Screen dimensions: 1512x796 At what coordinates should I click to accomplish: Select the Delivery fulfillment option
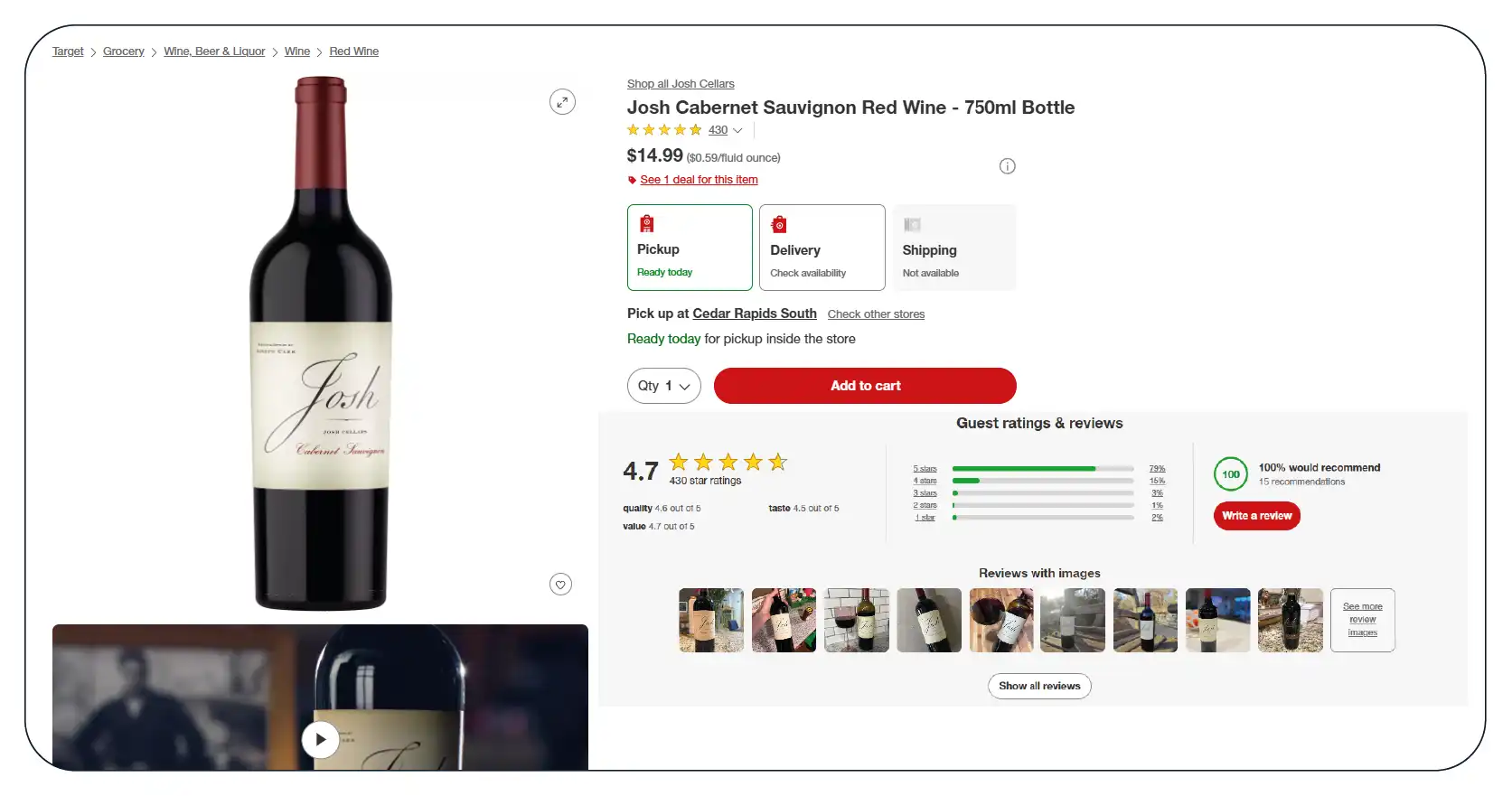(x=822, y=248)
